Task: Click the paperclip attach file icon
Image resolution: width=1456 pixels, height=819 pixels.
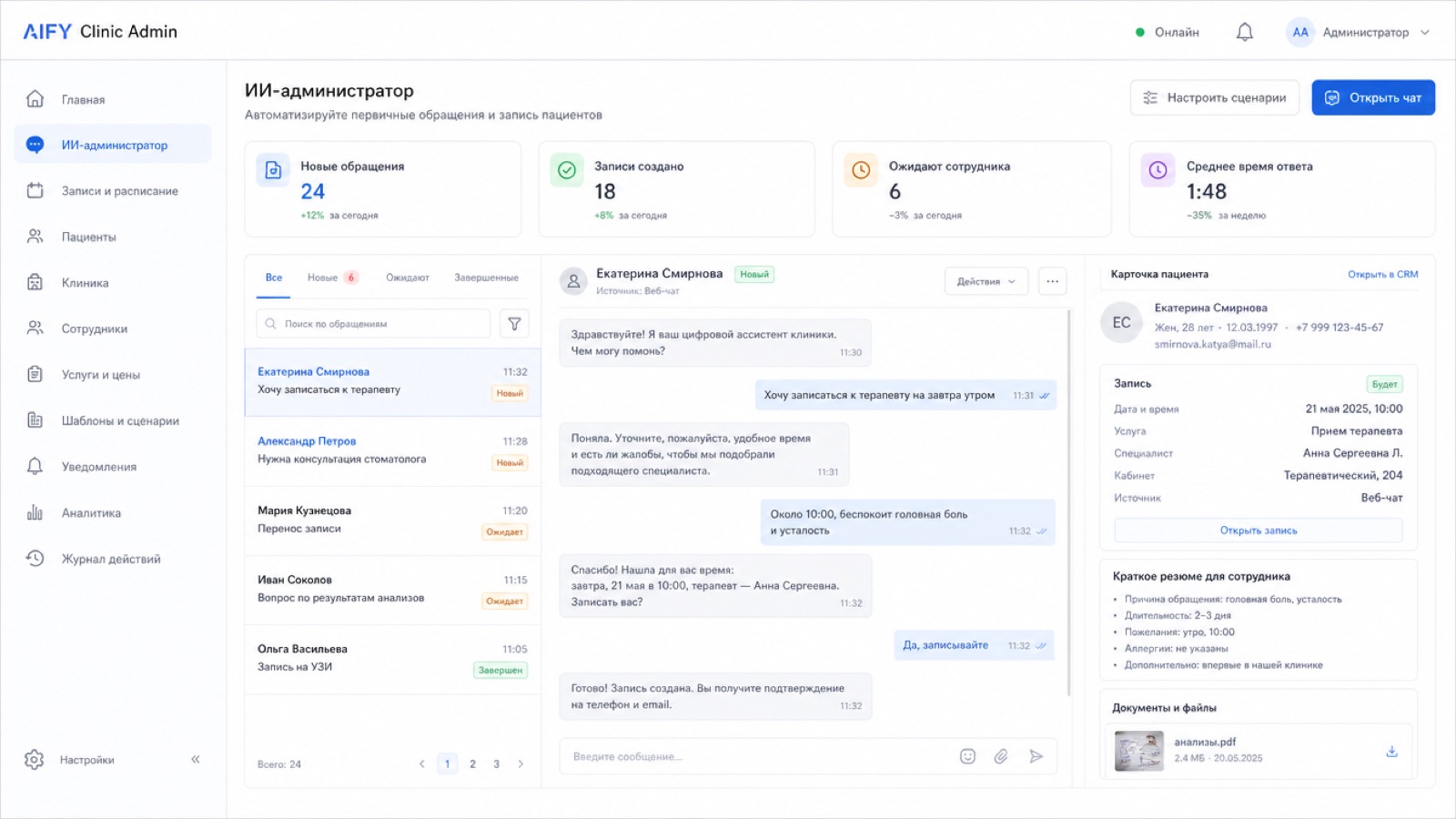Action: point(1001,756)
